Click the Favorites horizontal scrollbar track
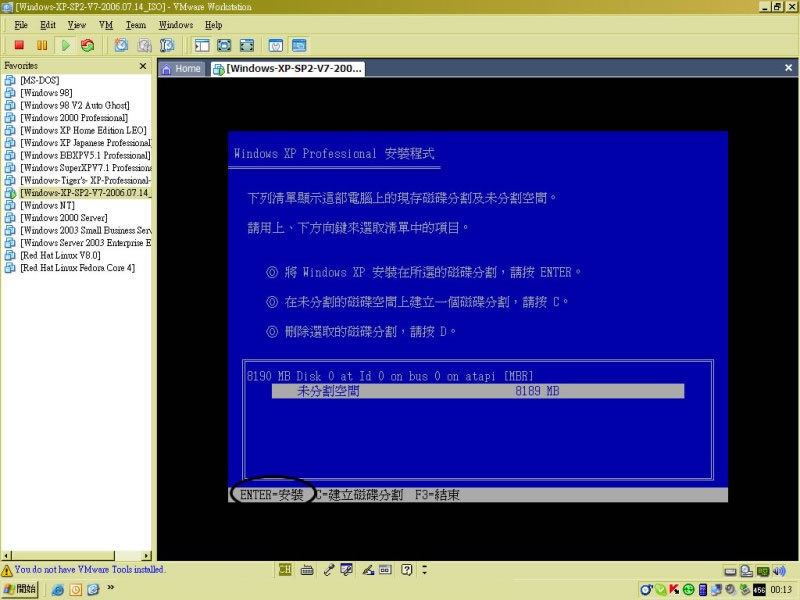The image size is (800, 600). point(128,555)
